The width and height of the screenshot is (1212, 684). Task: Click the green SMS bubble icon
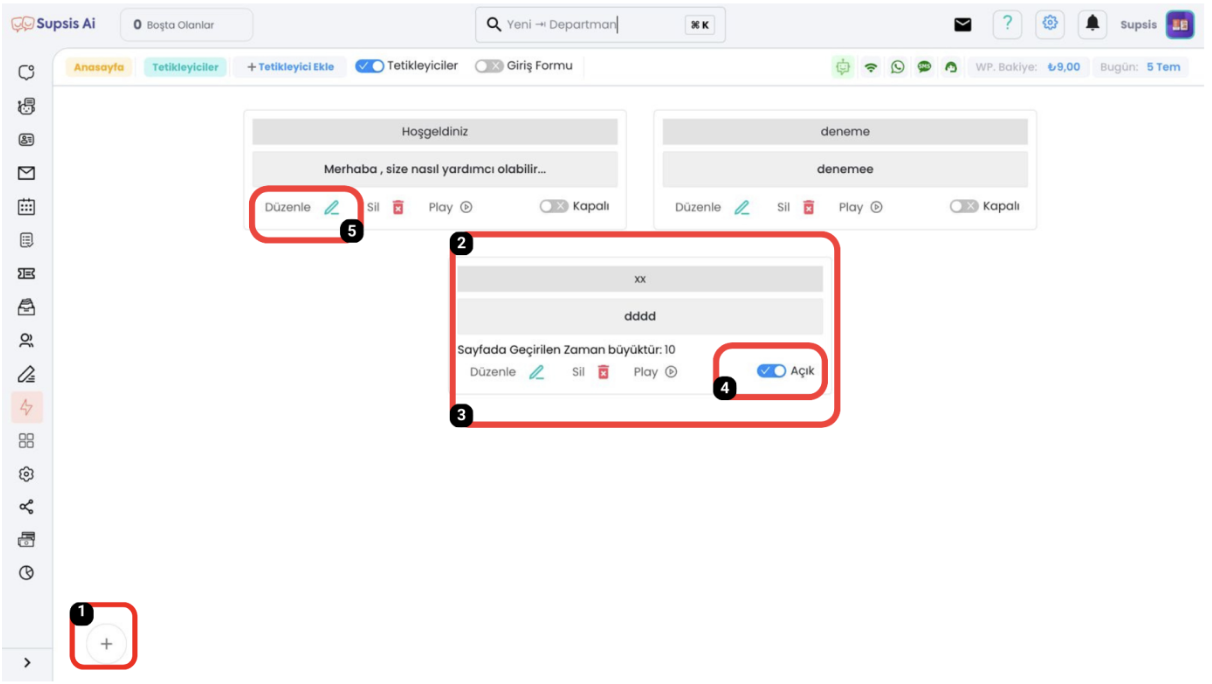coord(924,67)
